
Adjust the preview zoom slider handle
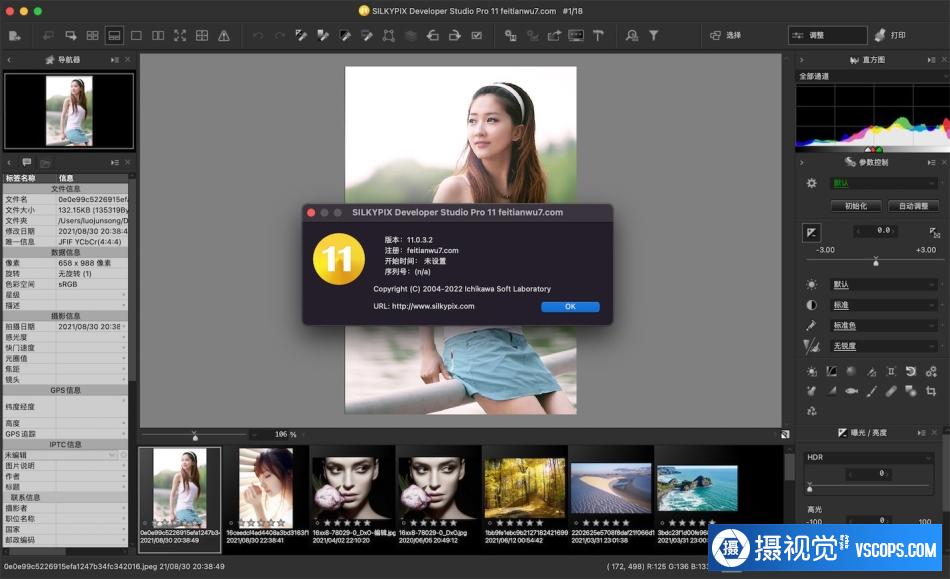click(x=194, y=436)
